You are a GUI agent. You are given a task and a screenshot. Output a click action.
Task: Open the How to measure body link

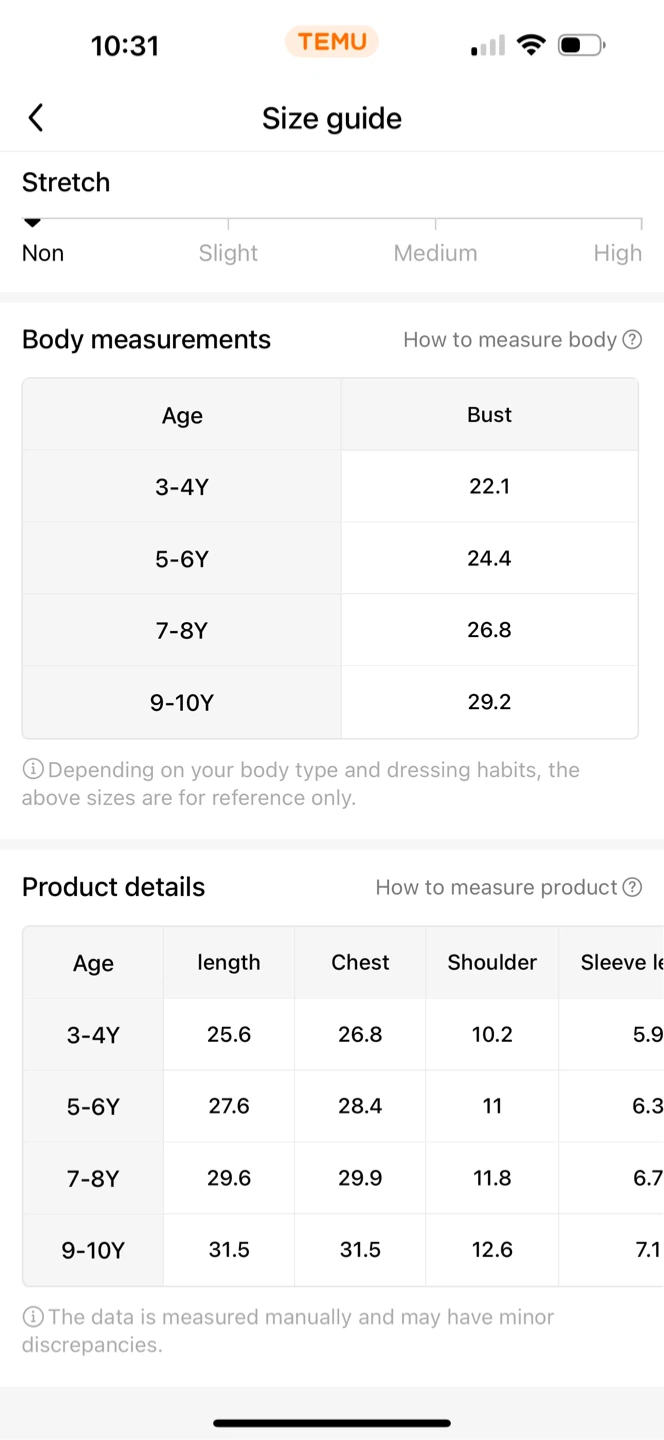(510, 340)
